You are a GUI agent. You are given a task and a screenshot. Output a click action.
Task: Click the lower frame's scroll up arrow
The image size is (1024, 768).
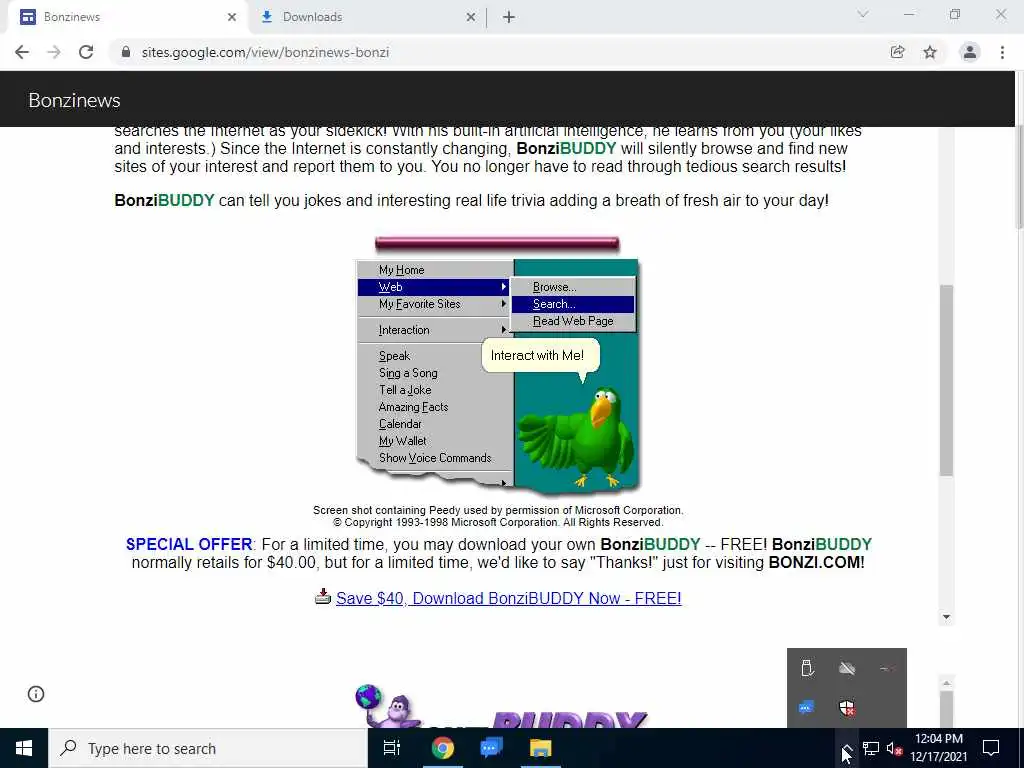(946, 683)
